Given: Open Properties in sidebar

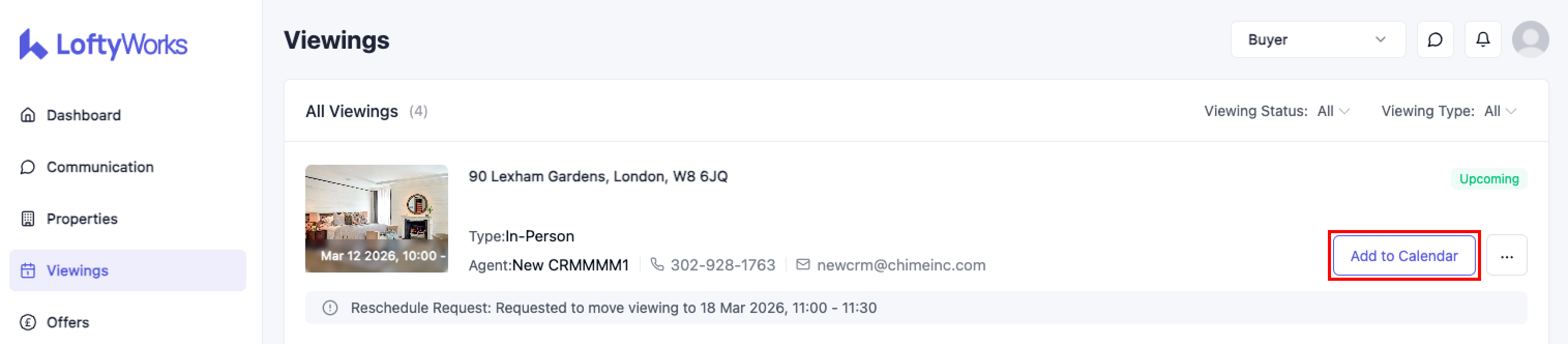Looking at the screenshot, I should click(x=82, y=219).
